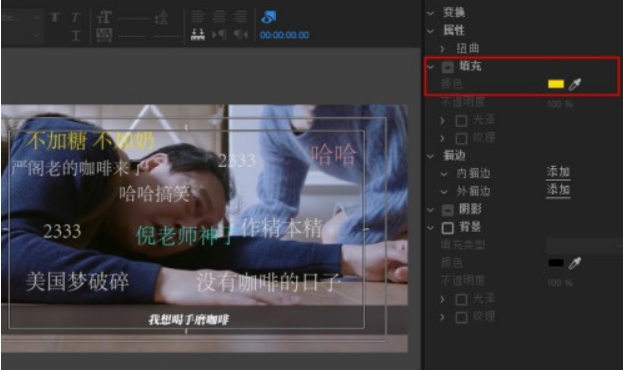This screenshot has width=623, height=370.
Task: Click the leading value field
Action: pos(167,36)
